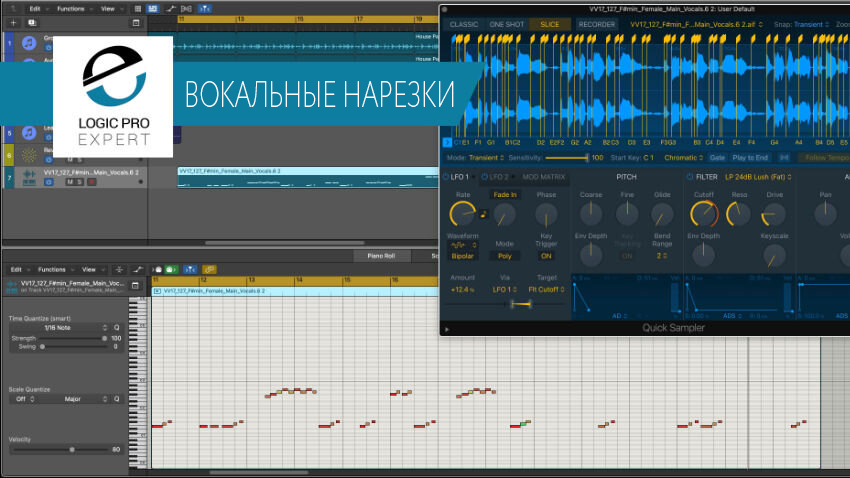Open the Mode Transient dropdown

coord(486,158)
